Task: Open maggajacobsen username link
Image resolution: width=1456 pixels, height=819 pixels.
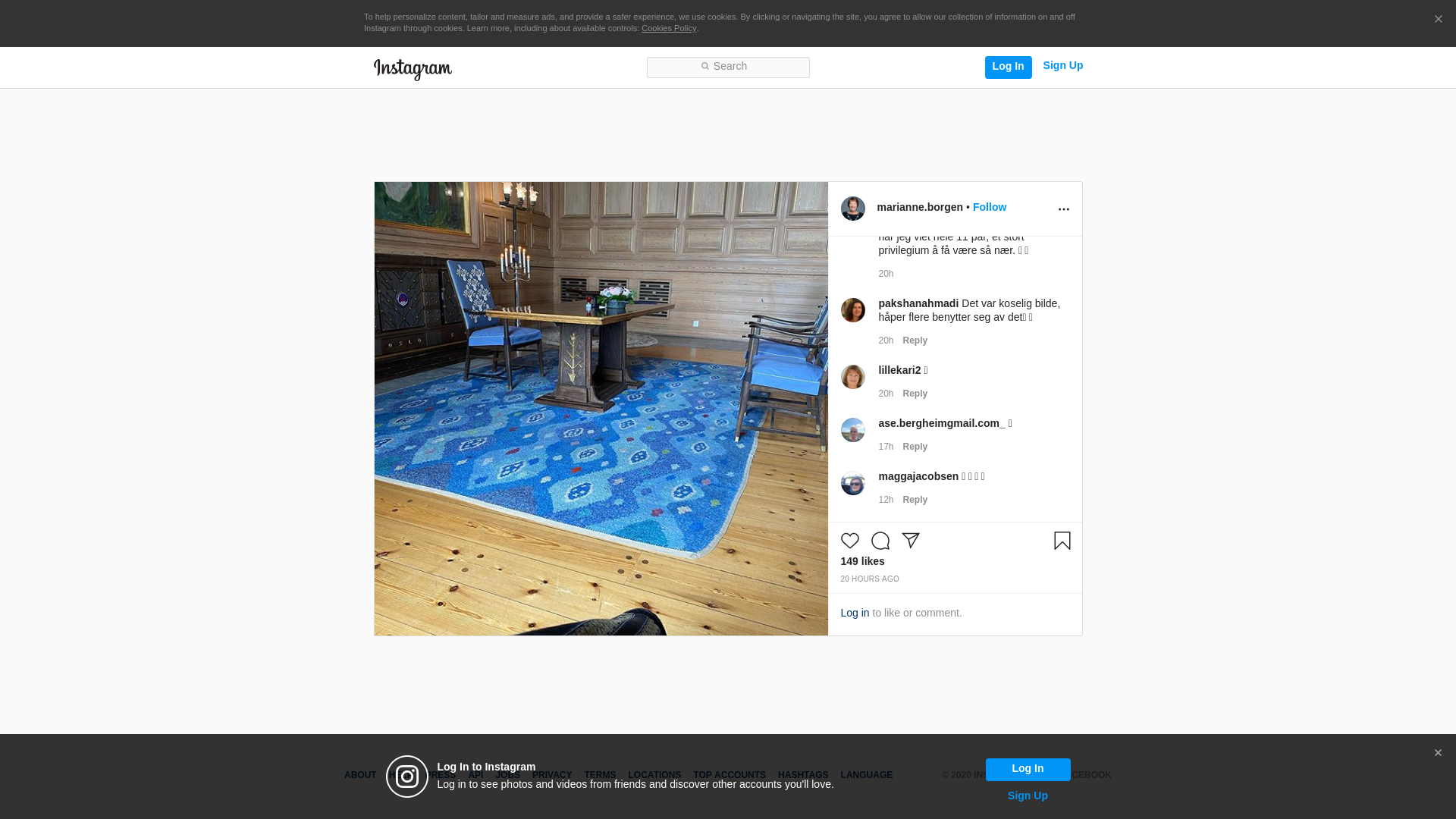Action: [918, 476]
